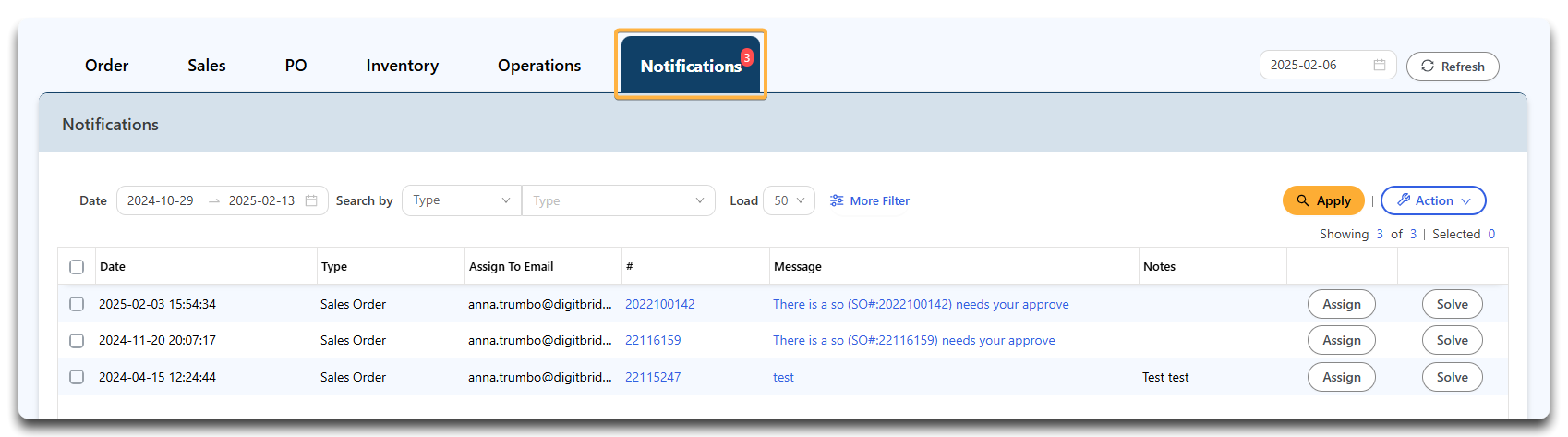The height and width of the screenshot is (437, 1568).
Task: Click the orange Apply button
Action: [x=1323, y=200]
